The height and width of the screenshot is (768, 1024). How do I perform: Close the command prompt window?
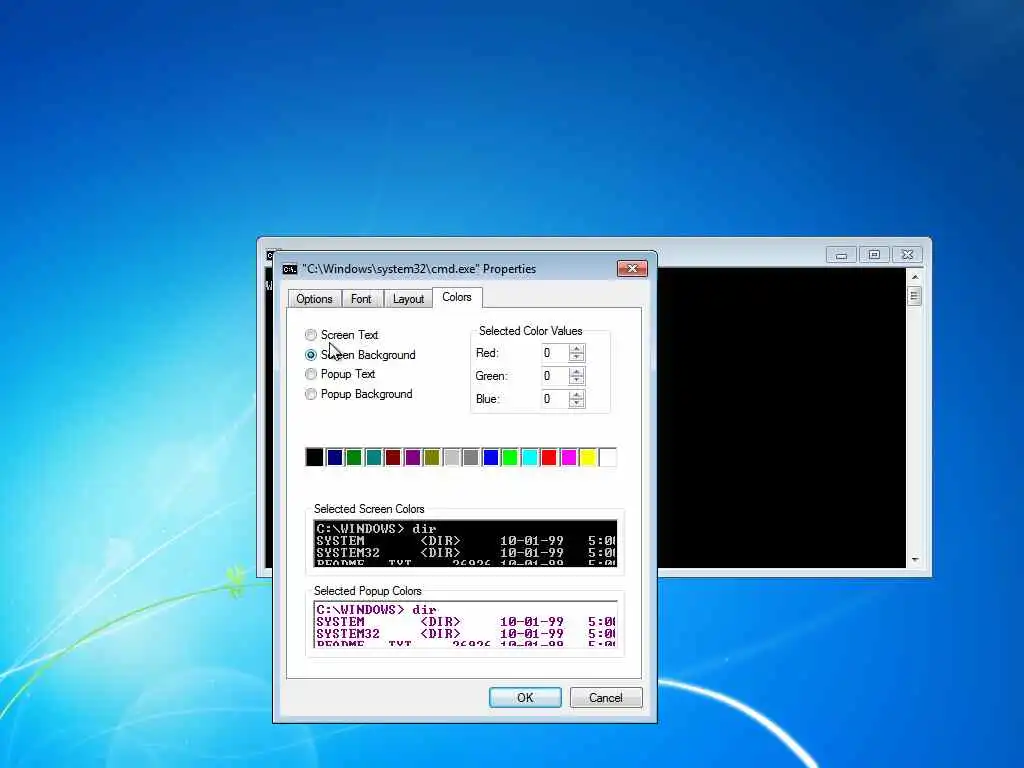[x=908, y=255]
